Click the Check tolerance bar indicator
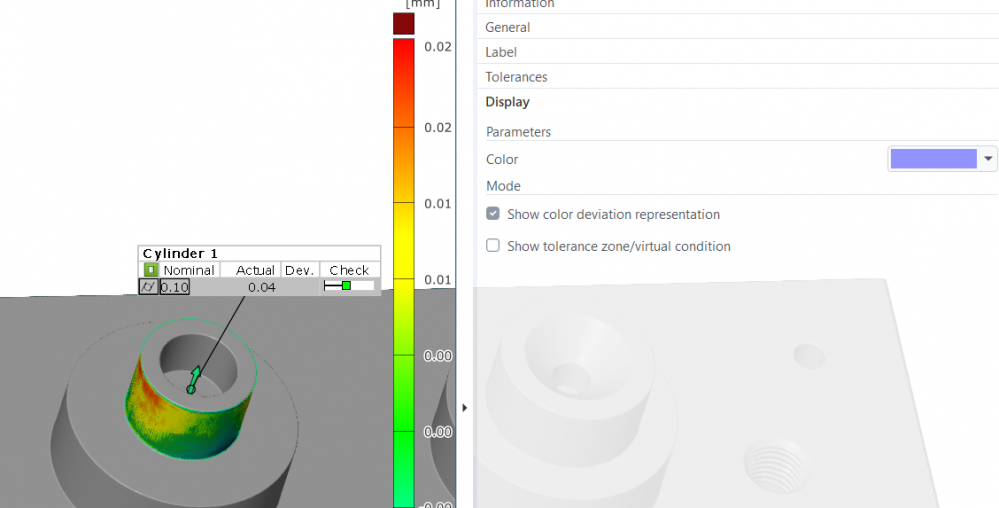 pos(348,286)
